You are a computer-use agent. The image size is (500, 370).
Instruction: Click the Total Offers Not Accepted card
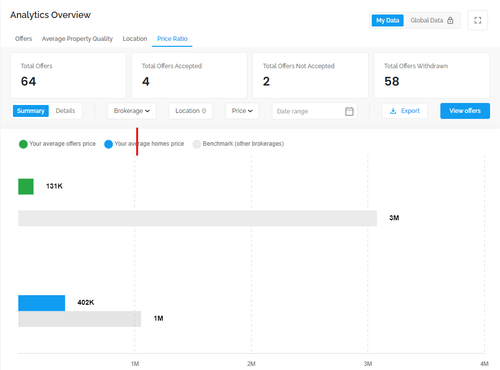310,75
